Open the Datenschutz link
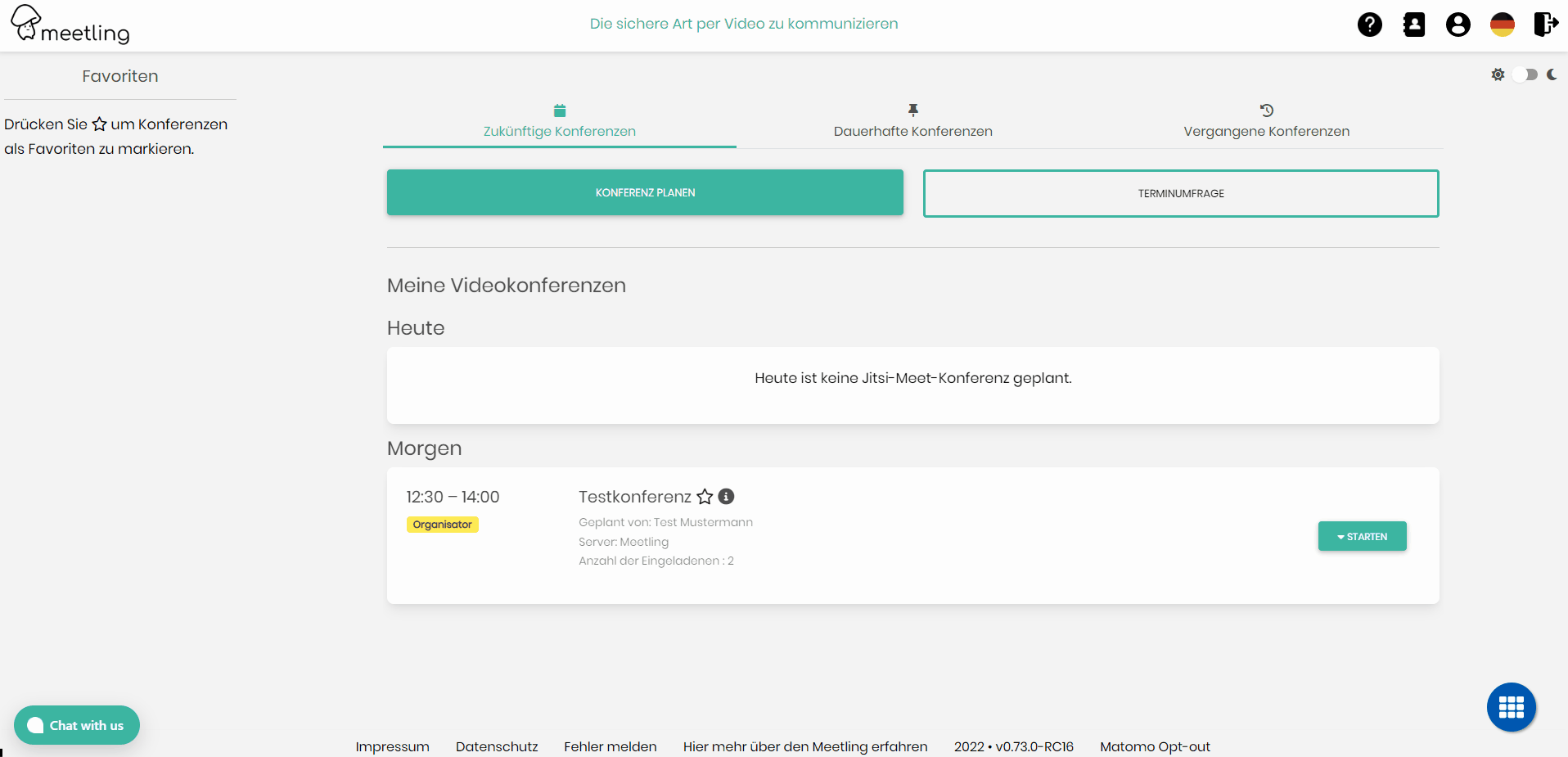The image size is (1568, 757). coord(497,746)
